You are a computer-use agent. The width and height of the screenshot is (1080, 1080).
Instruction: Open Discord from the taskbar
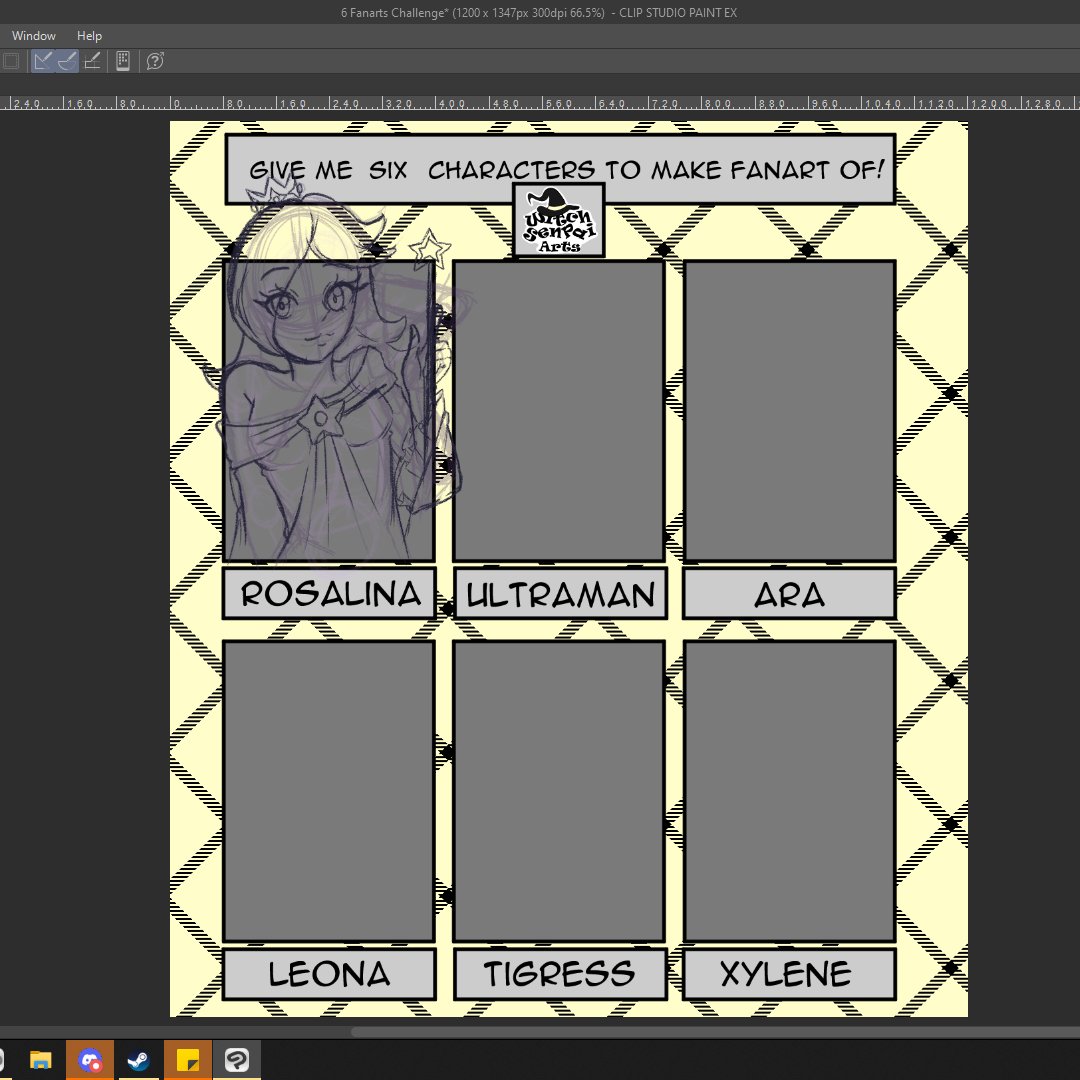pos(90,1059)
